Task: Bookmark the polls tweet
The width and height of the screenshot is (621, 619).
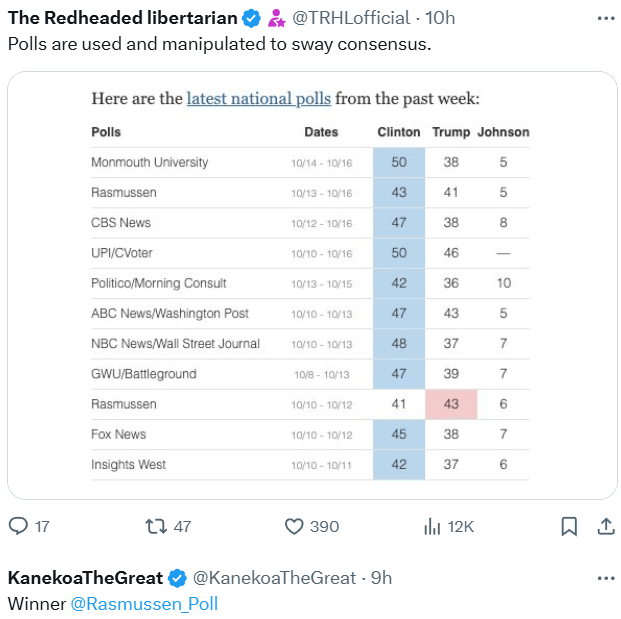Action: tap(568, 526)
